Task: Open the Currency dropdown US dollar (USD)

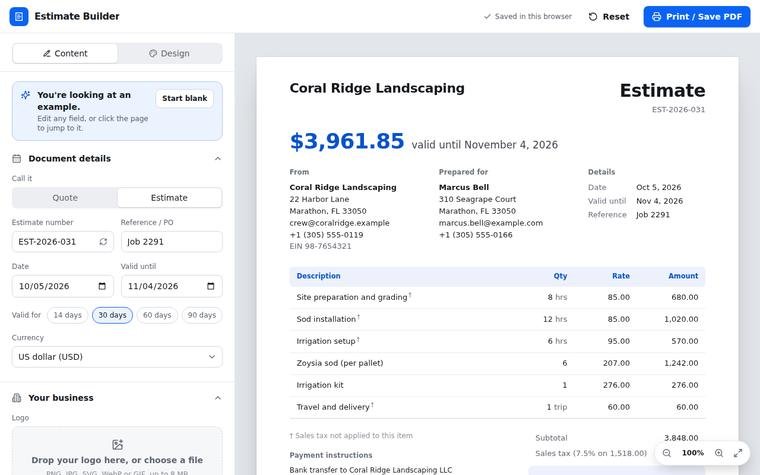Action: 117,357
